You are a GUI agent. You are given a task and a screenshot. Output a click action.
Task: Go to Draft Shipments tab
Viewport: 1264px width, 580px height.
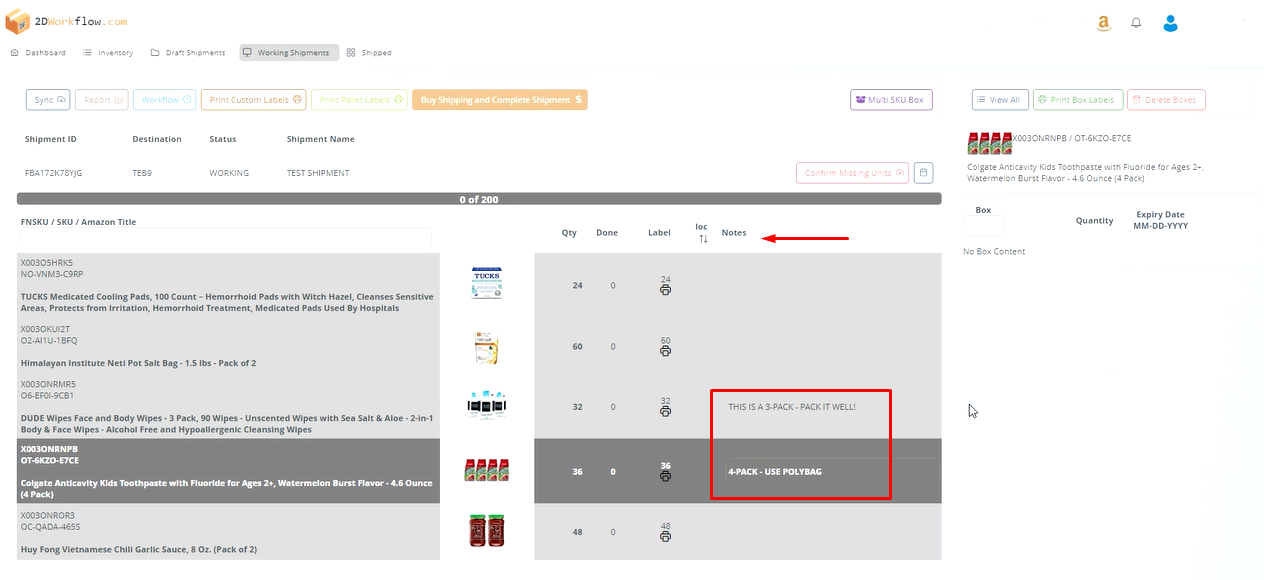tap(188, 53)
